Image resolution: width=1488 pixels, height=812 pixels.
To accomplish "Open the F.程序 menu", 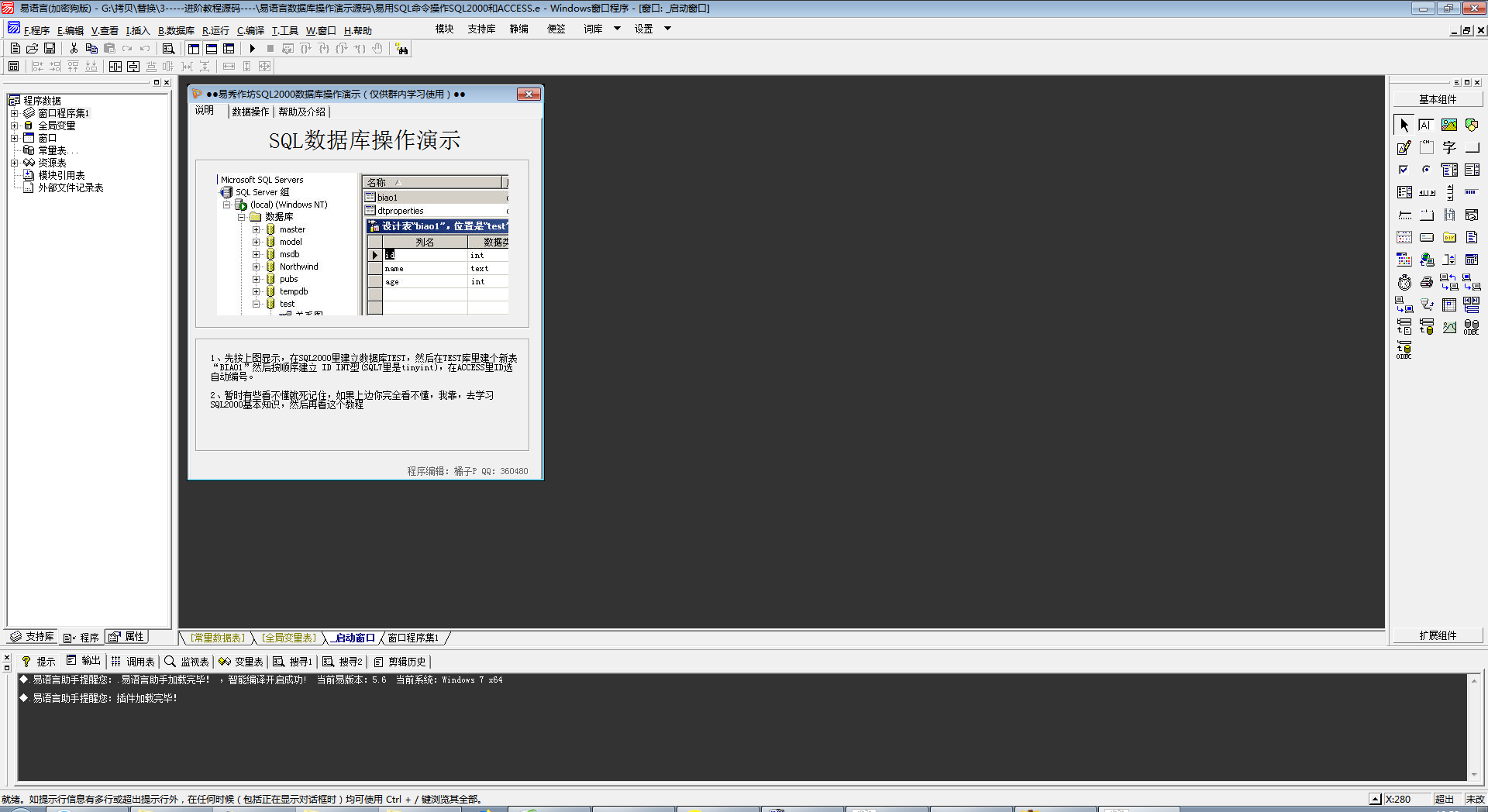I will click(x=36, y=31).
